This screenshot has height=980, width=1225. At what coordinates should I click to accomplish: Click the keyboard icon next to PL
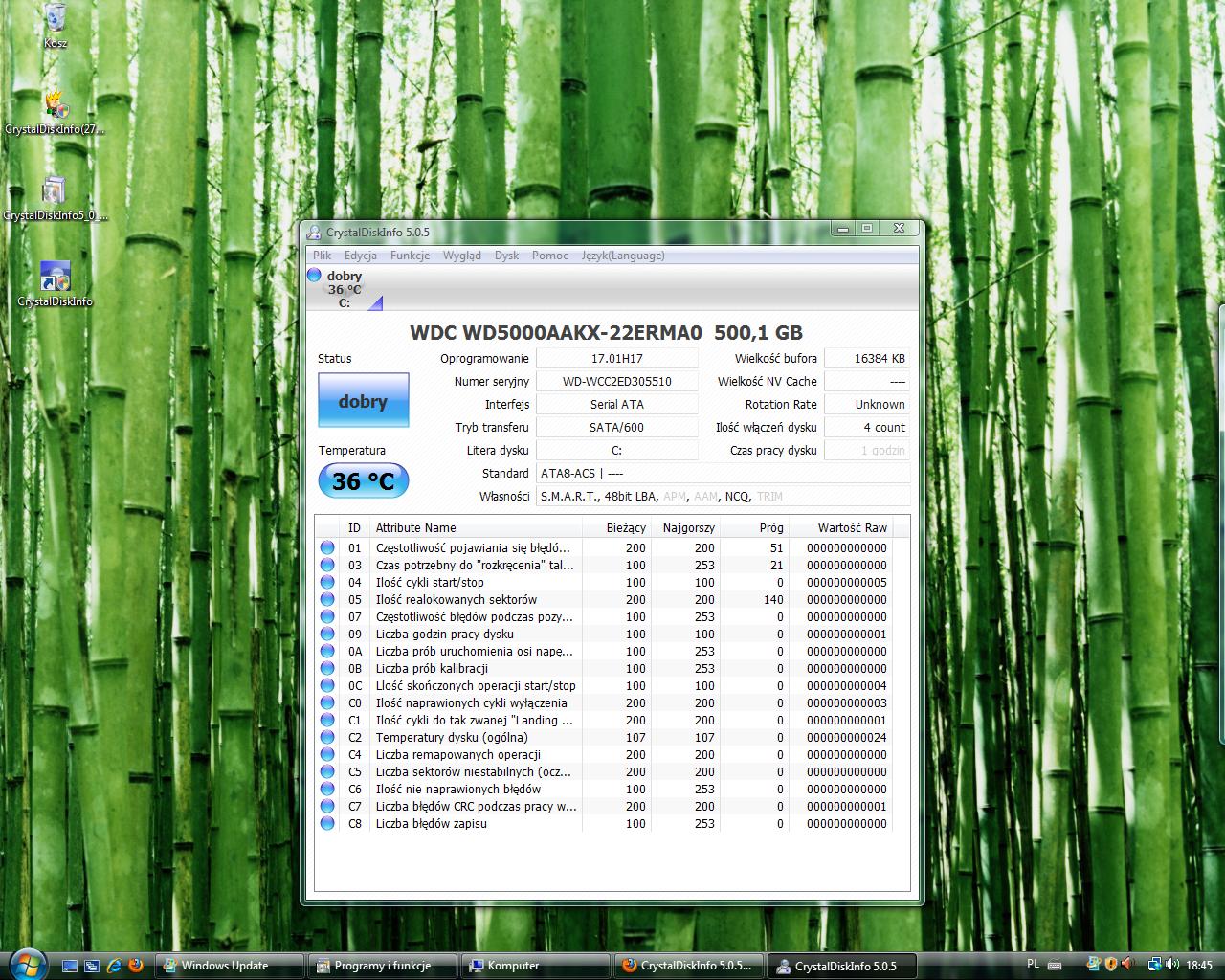pyautogui.click(x=1055, y=965)
